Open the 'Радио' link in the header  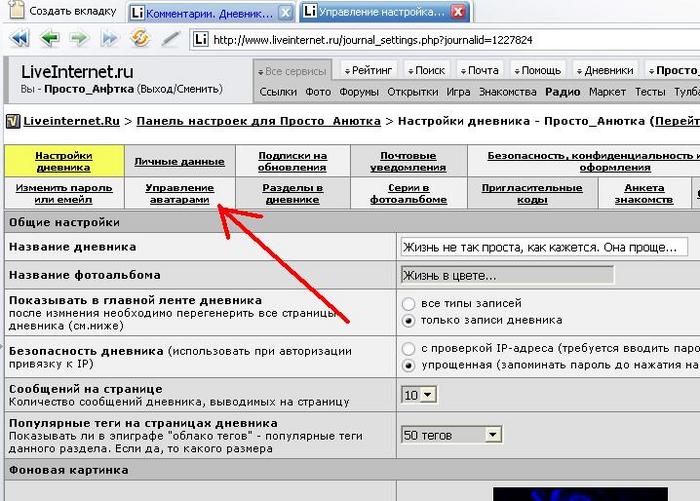pyautogui.click(x=562, y=92)
